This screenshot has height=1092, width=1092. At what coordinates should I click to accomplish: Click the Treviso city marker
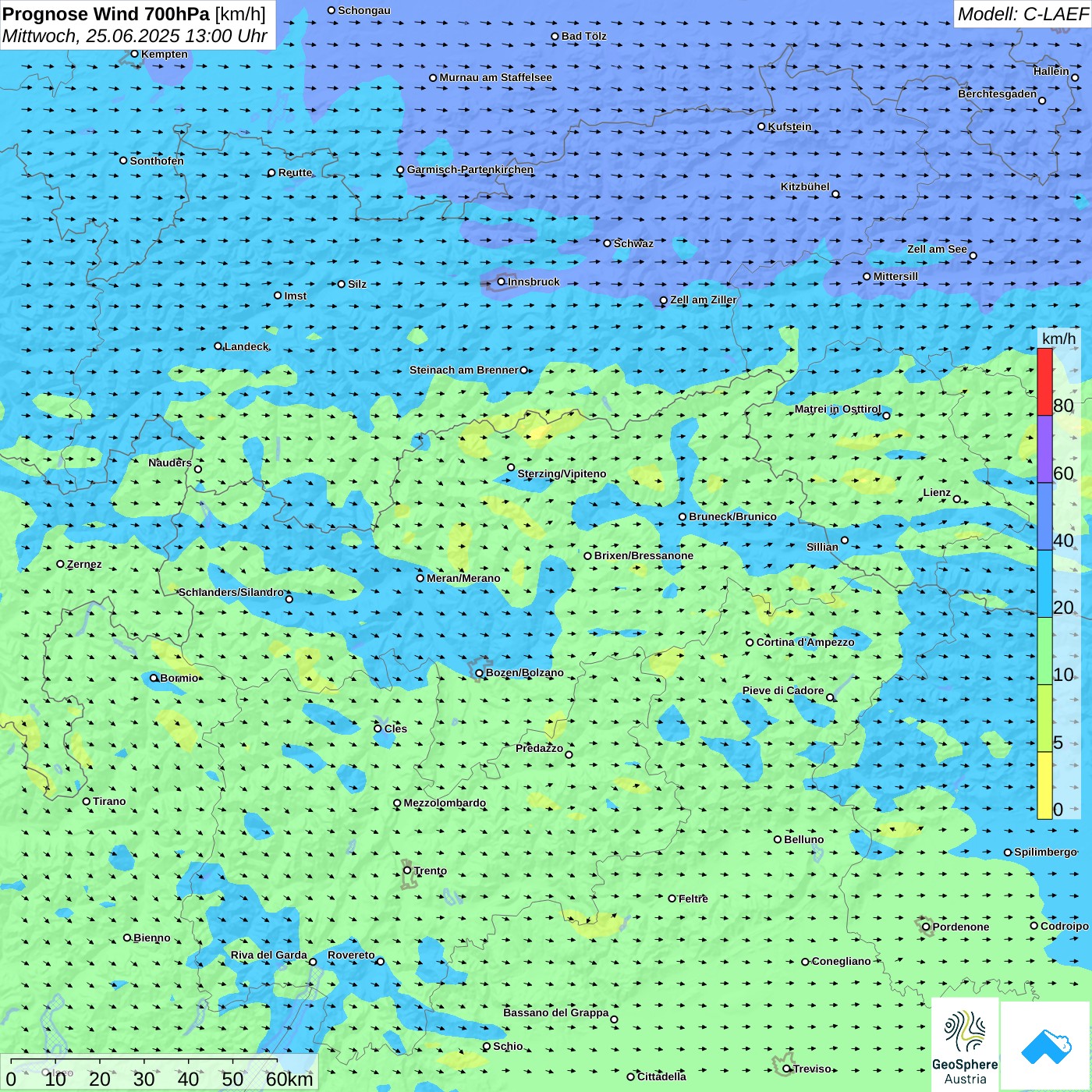tap(787, 1069)
